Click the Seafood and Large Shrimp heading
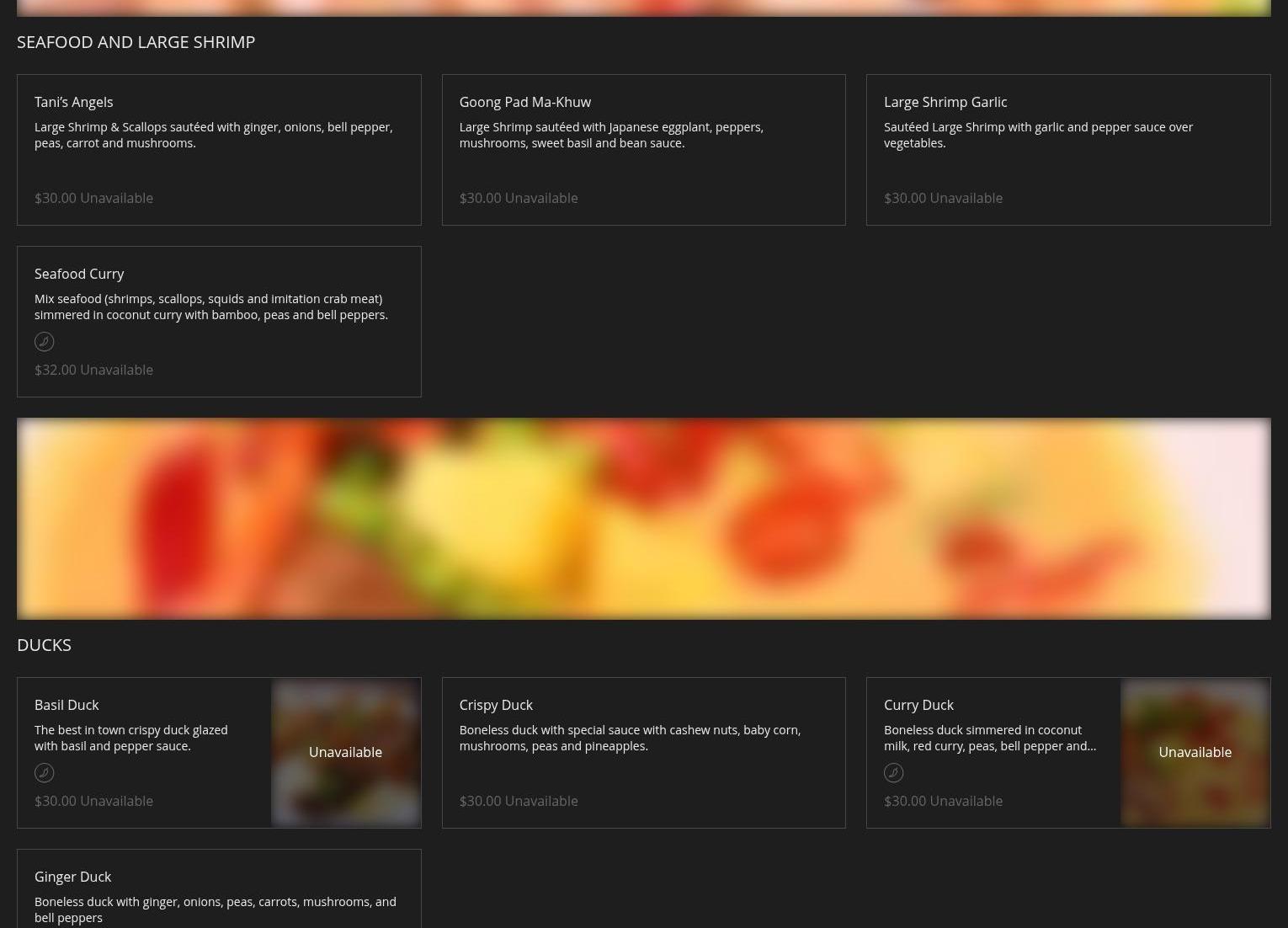This screenshot has height=928, width=1288. coord(136,41)
